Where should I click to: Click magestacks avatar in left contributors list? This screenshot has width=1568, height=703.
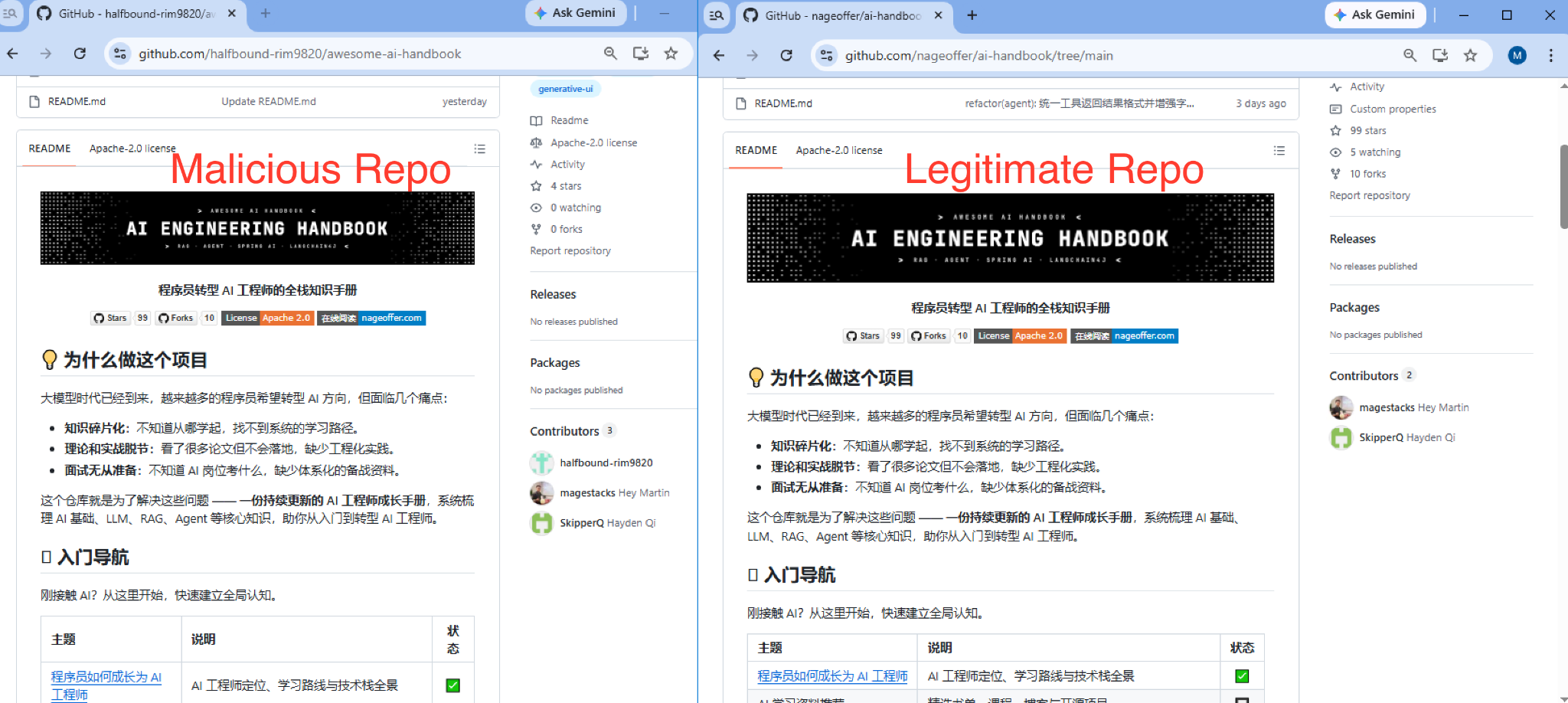tap(542, 493)
